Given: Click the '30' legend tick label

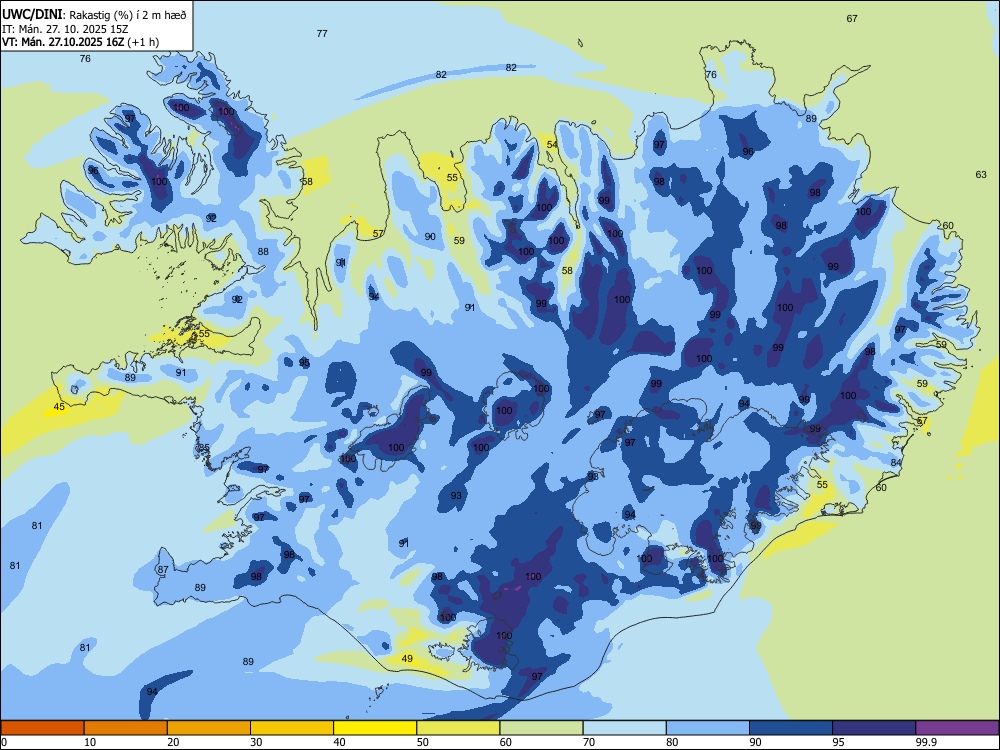Looking at the screenshot, I should (256, 742).
